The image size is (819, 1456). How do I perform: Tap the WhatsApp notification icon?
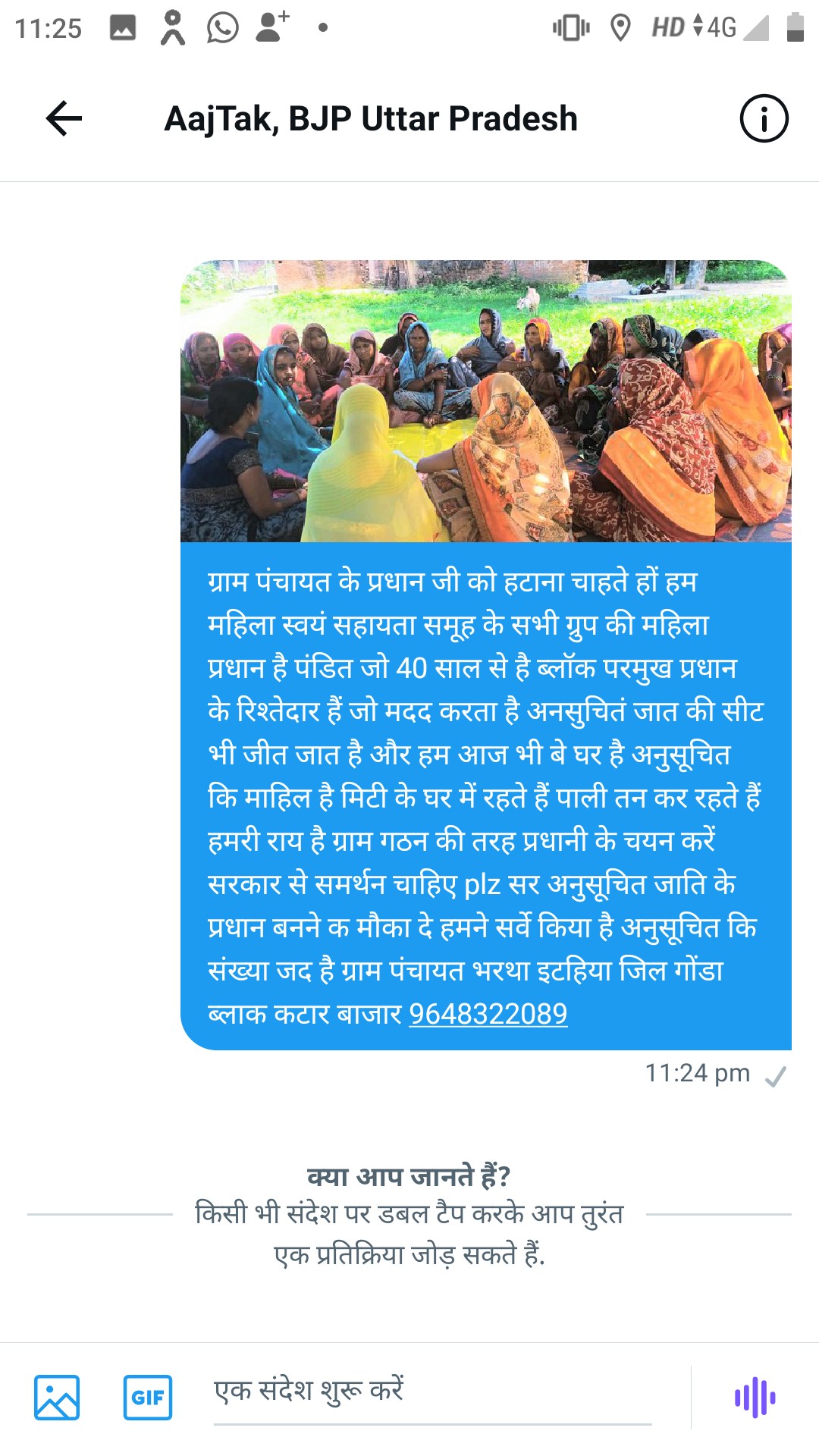(x=223, y=28)
